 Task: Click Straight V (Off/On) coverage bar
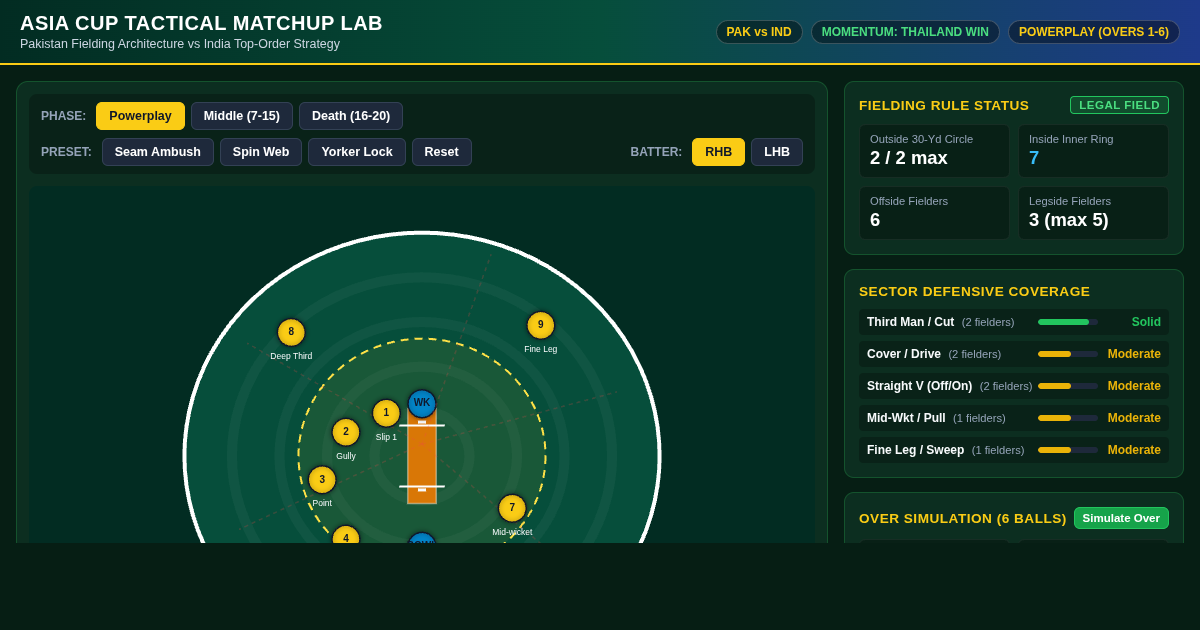click(1068, 386)
